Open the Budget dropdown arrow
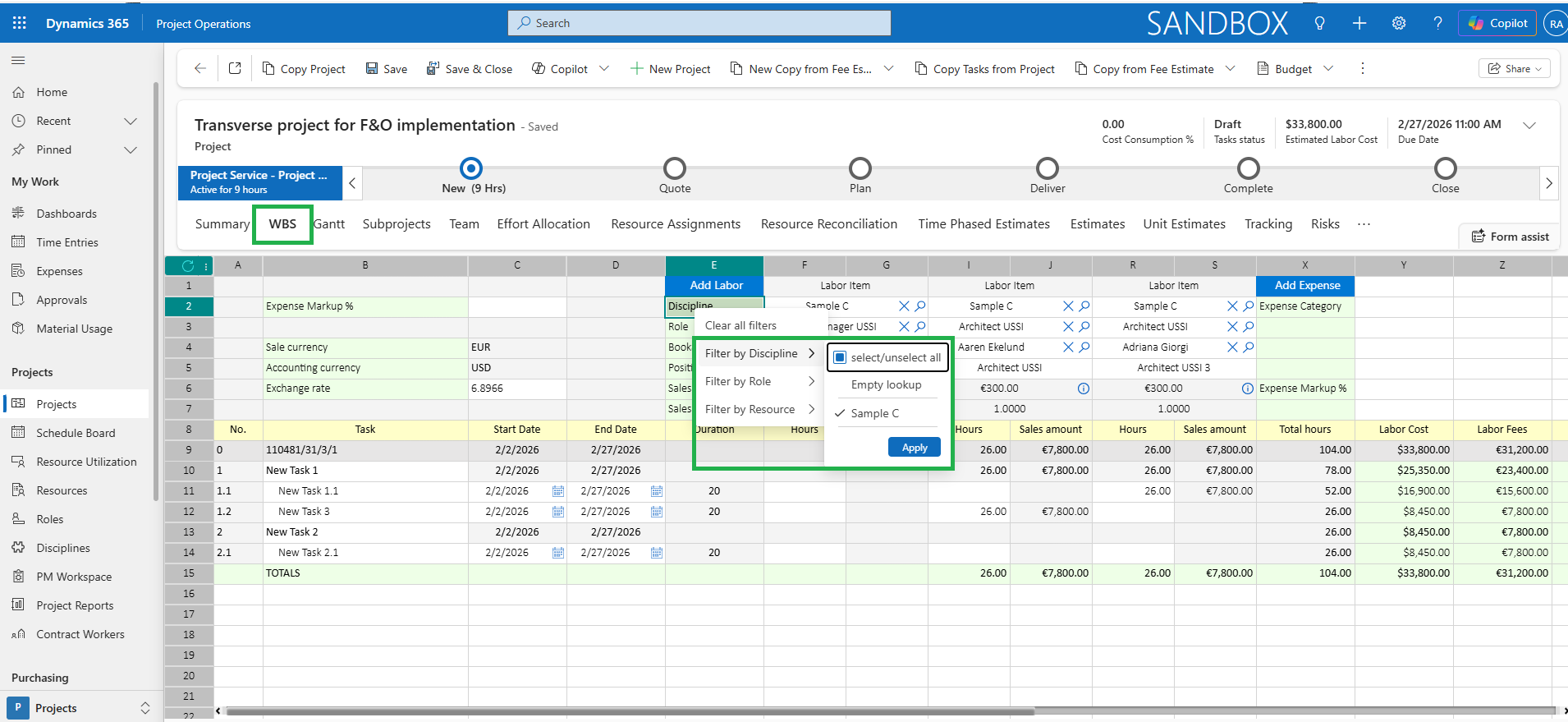 point(1328,69)
